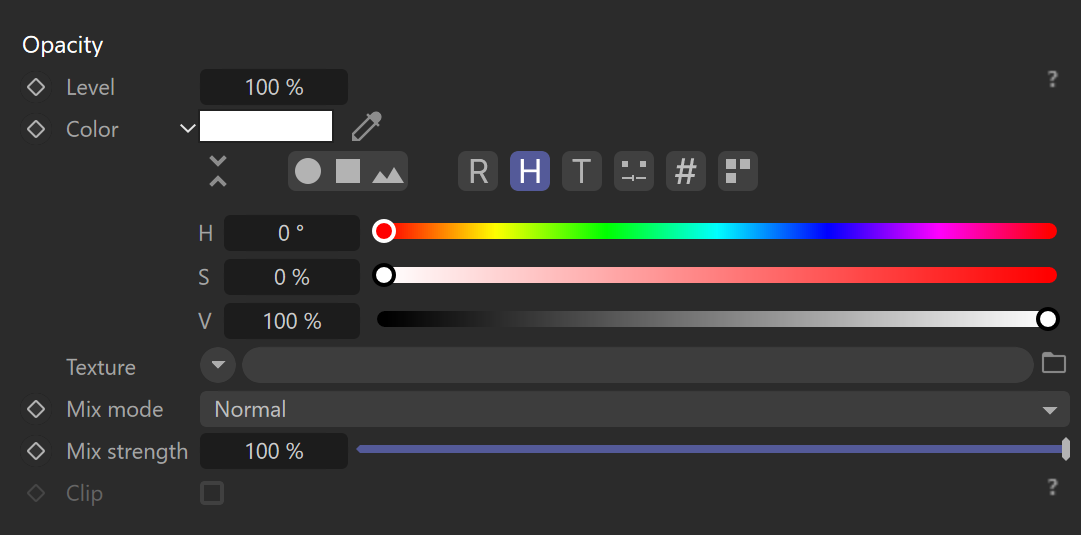
Task: Select the RGB sliders mode
Action: [x=478, y=171]
